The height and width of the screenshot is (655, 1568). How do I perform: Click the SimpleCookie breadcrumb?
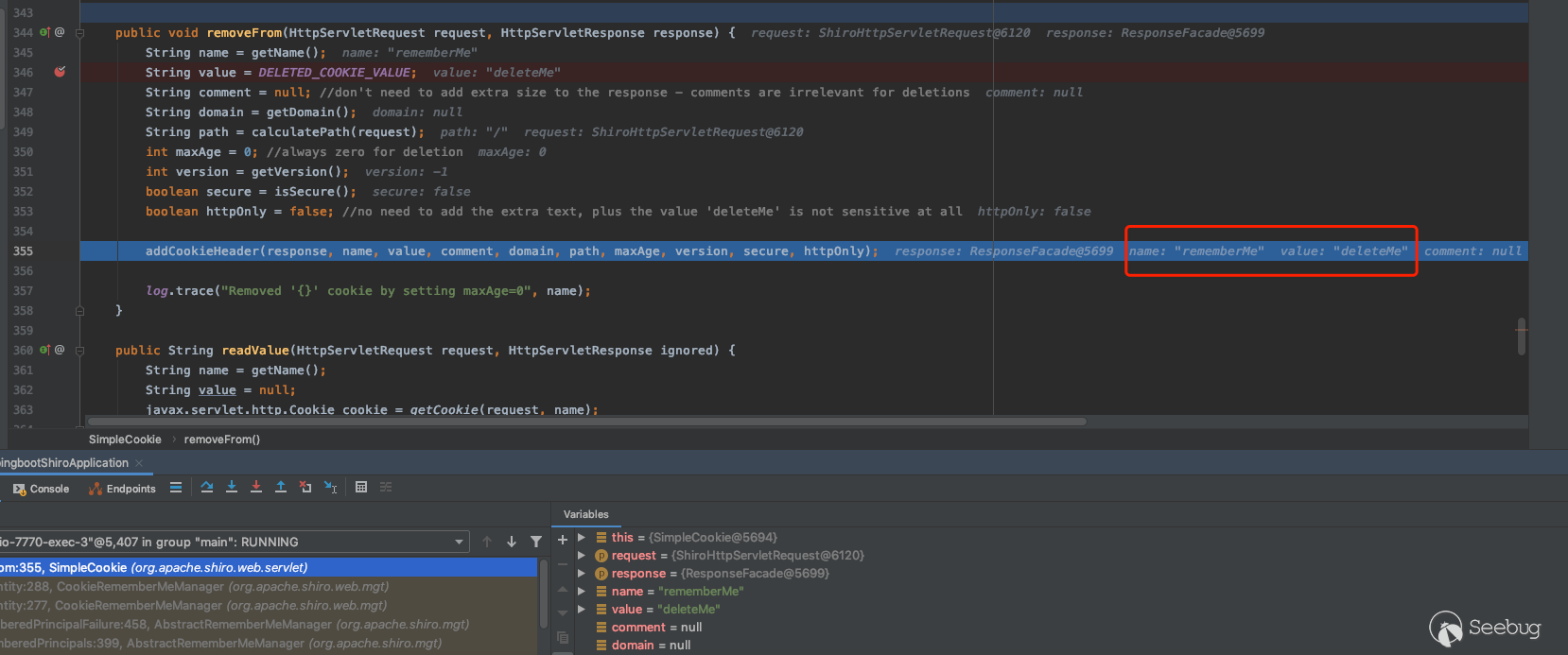[125, 440]
